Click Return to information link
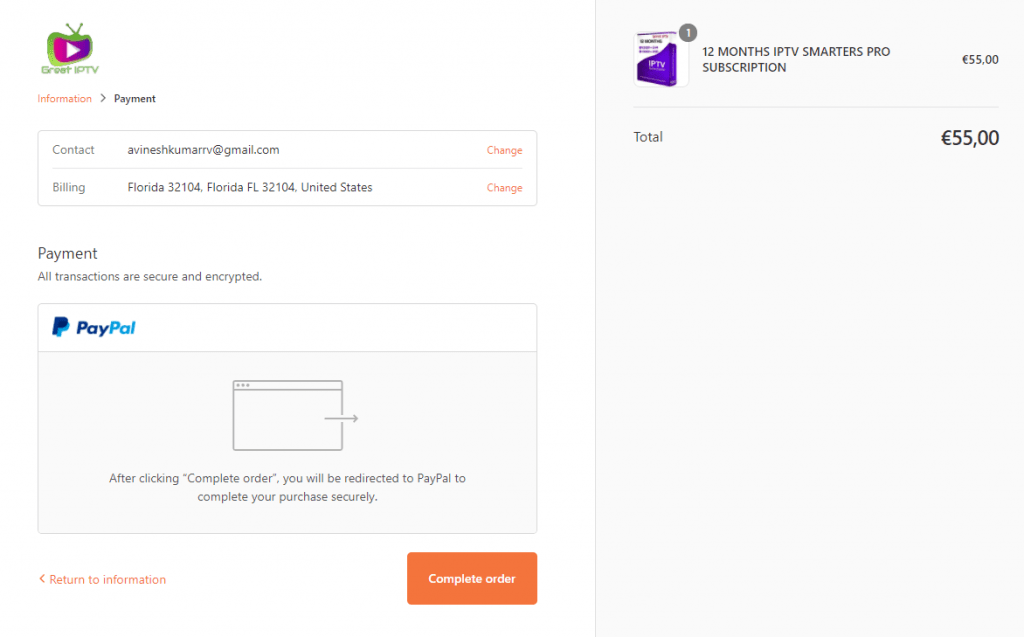This screenshot has width=1024, height=637. pyautogui.click(x=108, y=580)
